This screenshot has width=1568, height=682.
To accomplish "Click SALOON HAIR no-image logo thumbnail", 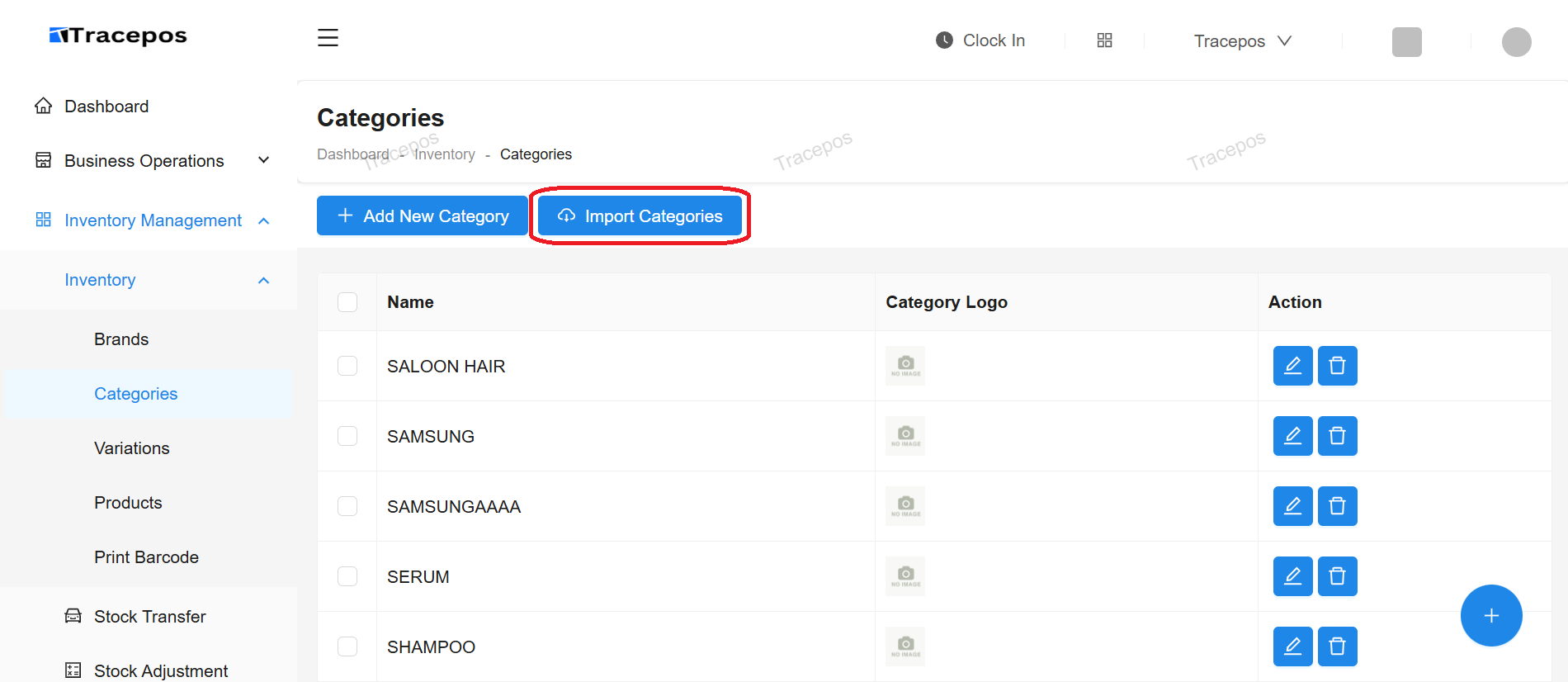I will (905, 366).
